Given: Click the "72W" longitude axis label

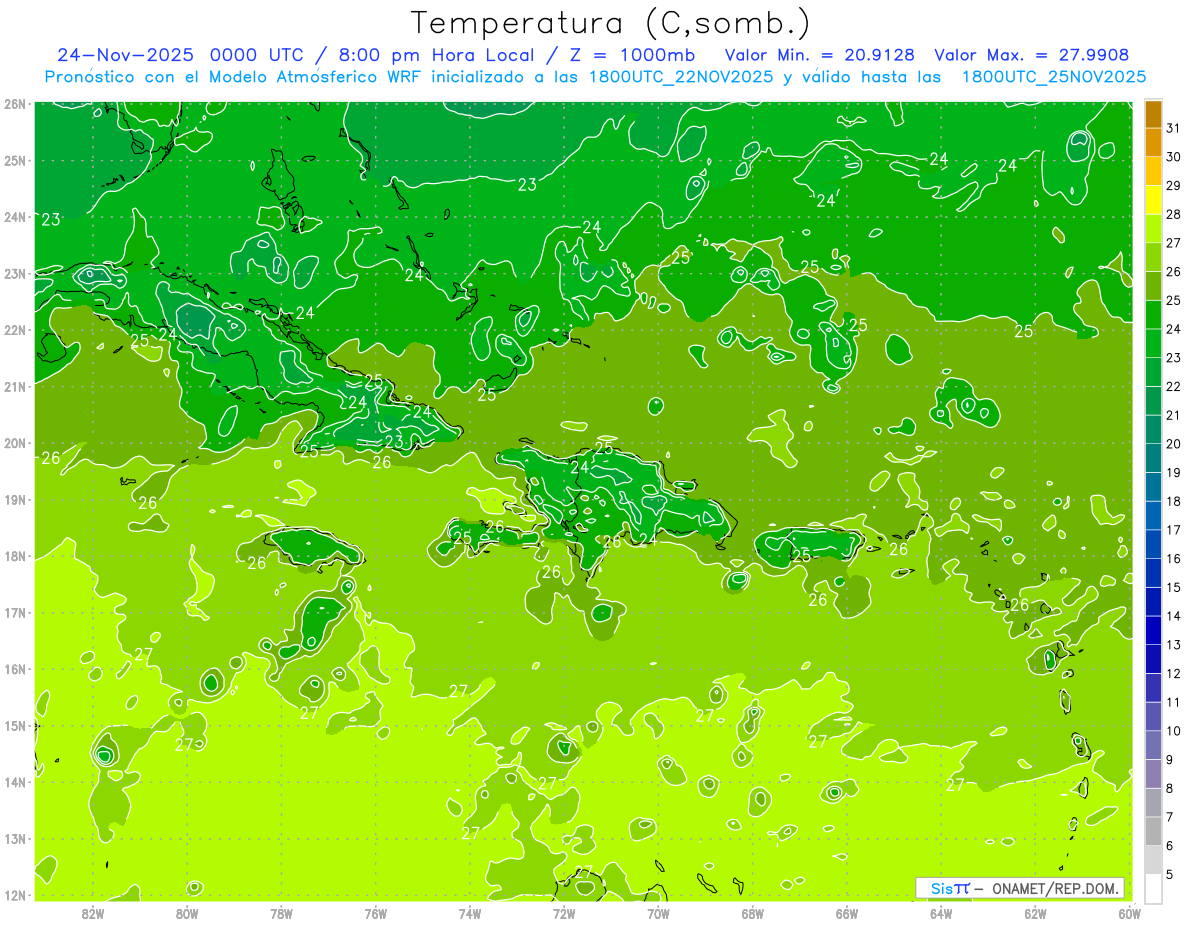Looking at the screenshot, I should [564, 913].
